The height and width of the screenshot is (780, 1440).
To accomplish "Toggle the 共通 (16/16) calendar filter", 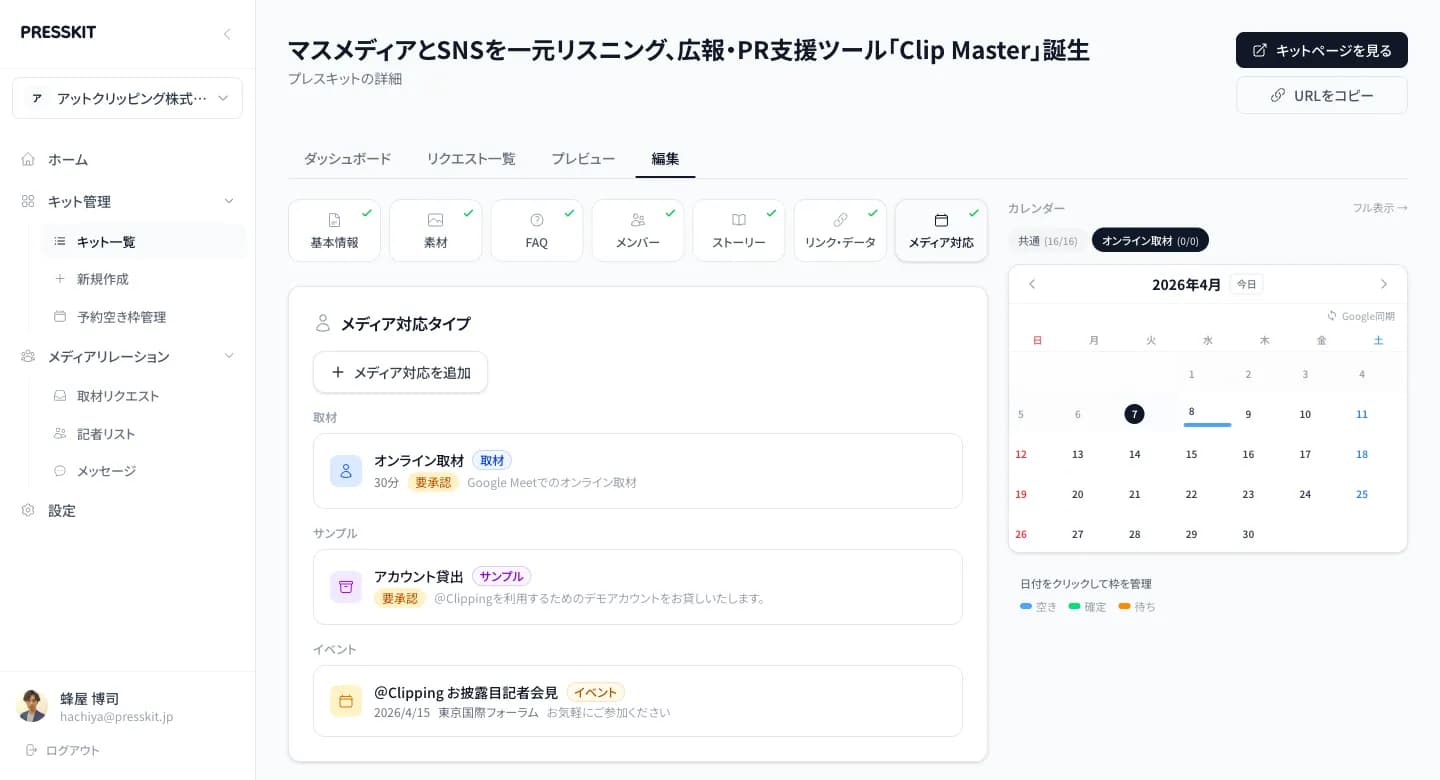I will [1048, 240].
